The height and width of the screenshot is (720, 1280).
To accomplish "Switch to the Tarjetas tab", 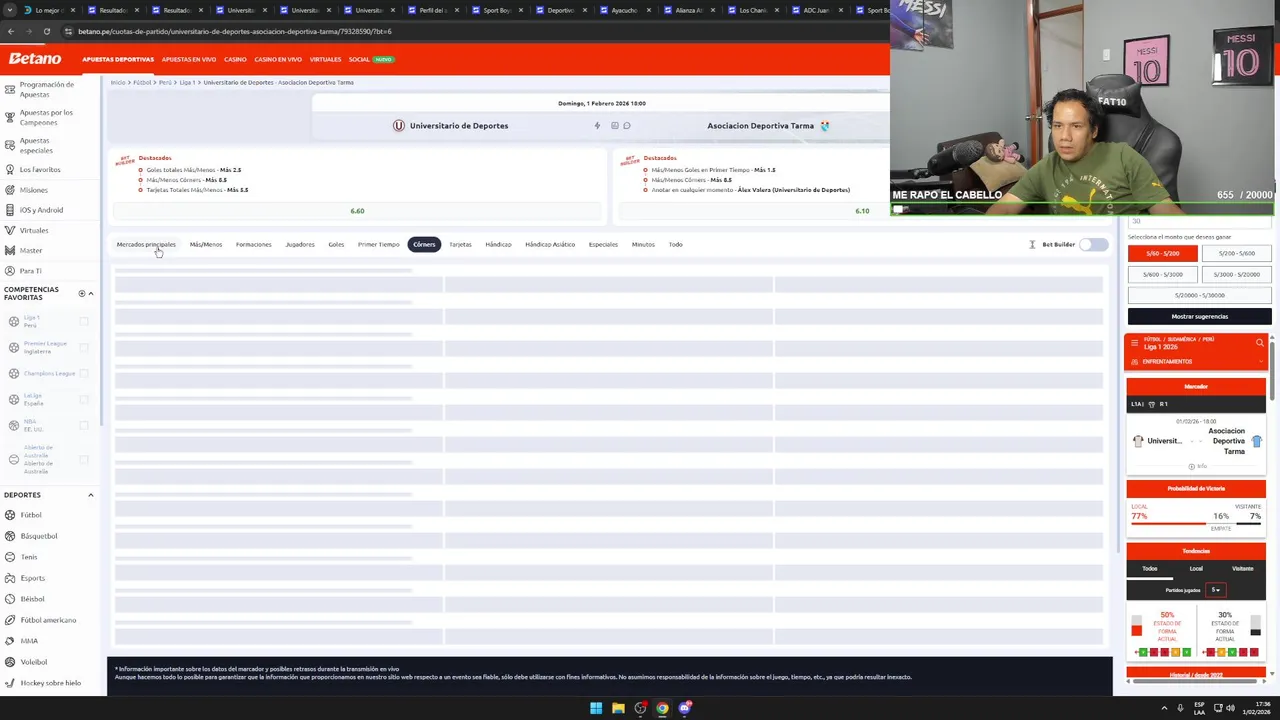I will point(460,244).
